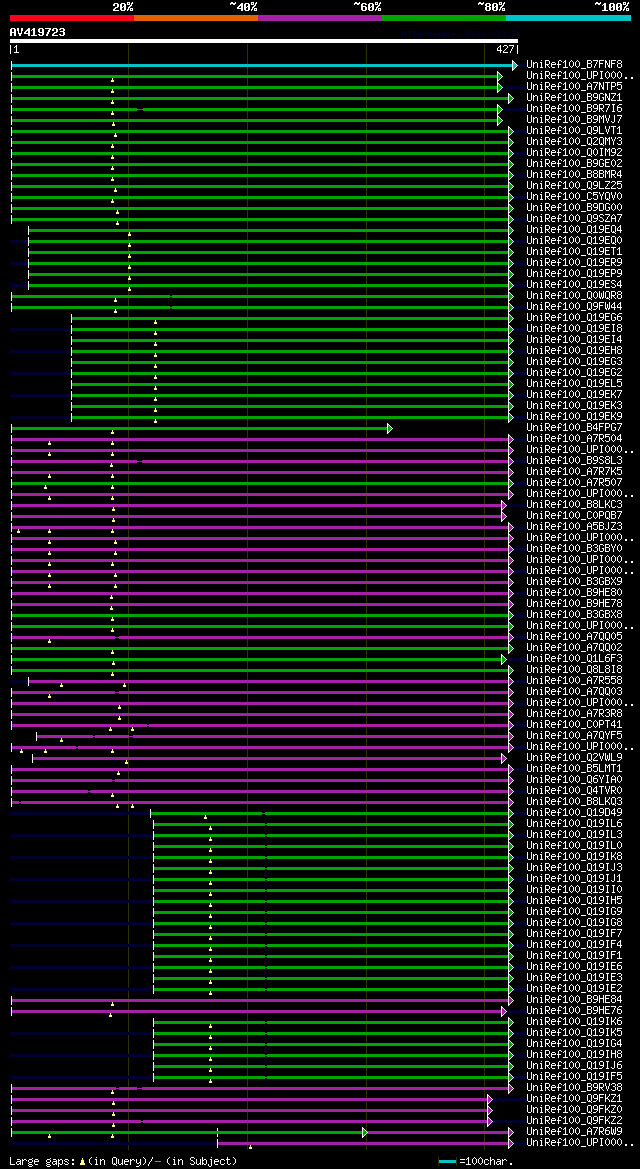The width and height of the screenshot is (640, 1169).
Task: Select the UniRef100_Q0IM92 label
Action: pos(574,153)
